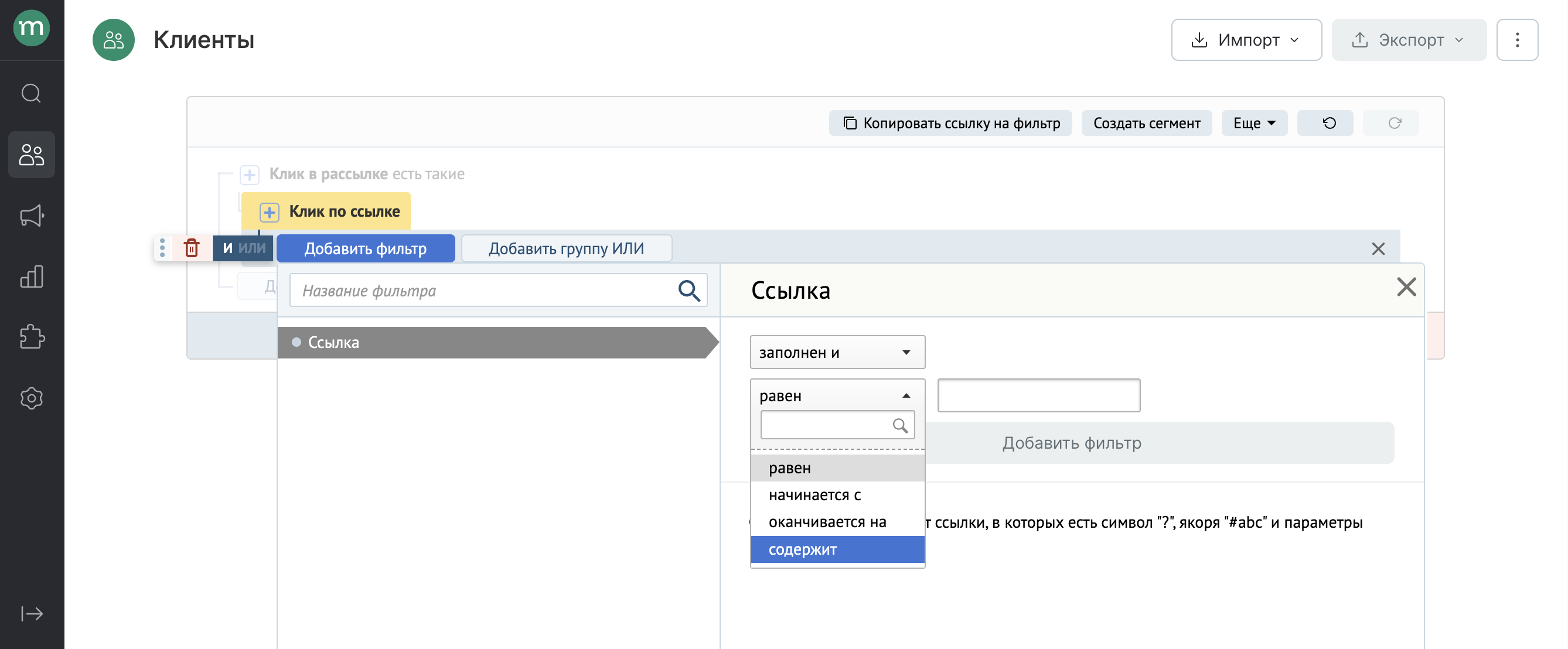Click Создать сегмент button
This screenshot has height=649, width=1568.
click(1146, 124)
